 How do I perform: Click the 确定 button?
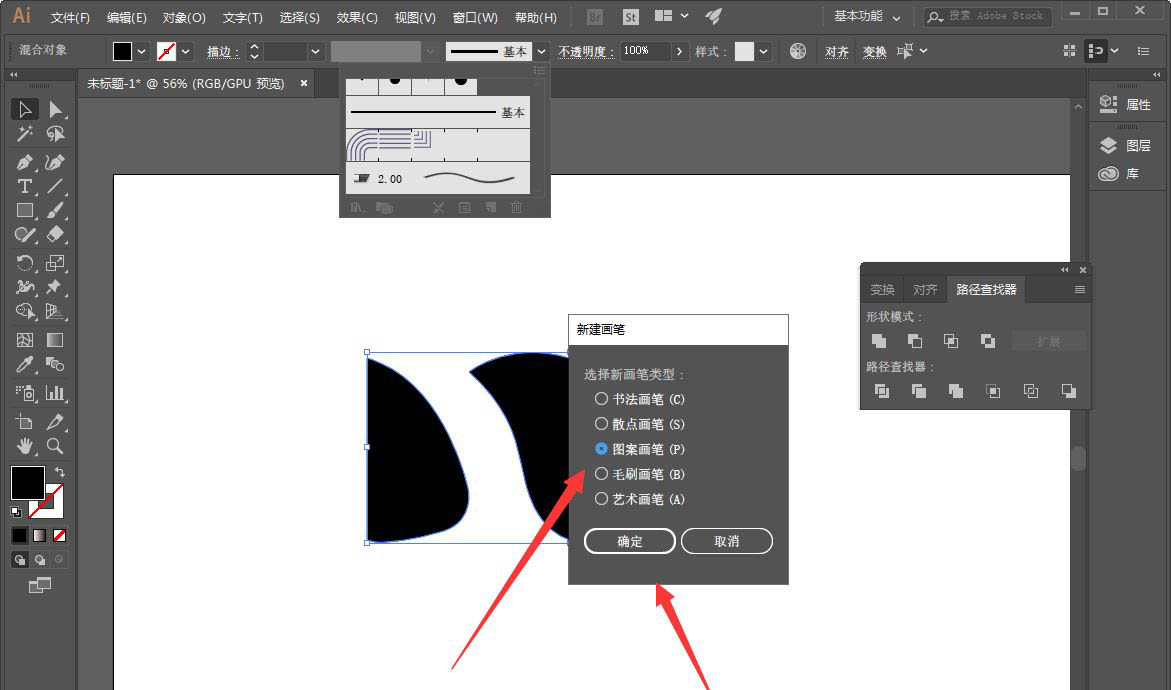click(630, 541)
